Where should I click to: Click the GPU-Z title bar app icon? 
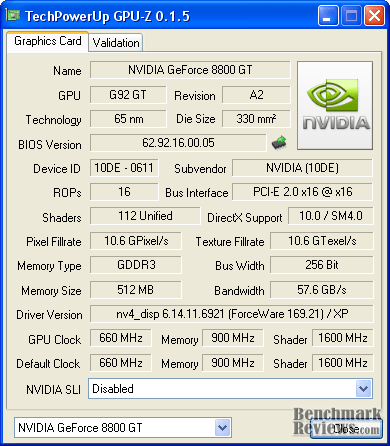[14, 15]
